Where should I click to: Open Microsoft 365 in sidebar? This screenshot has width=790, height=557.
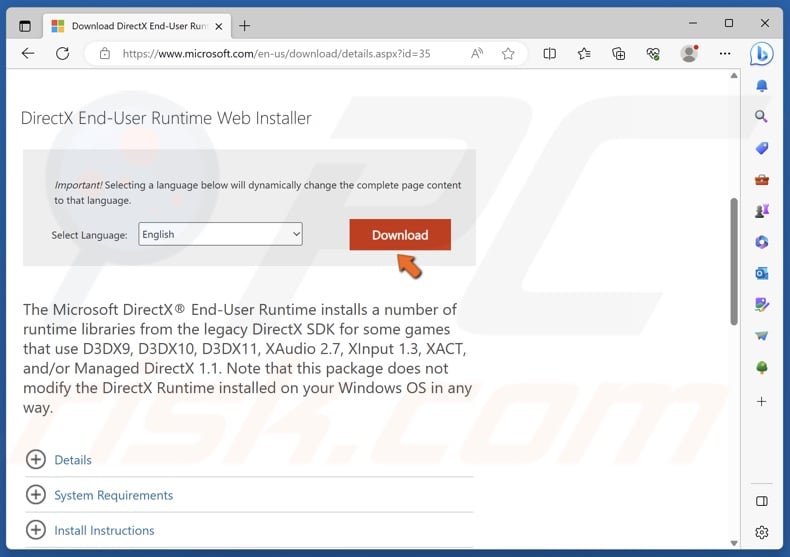(762, 242)
